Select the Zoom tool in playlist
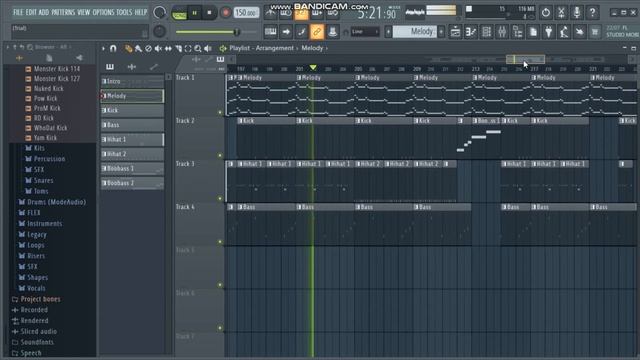 (x=198, y=49)
